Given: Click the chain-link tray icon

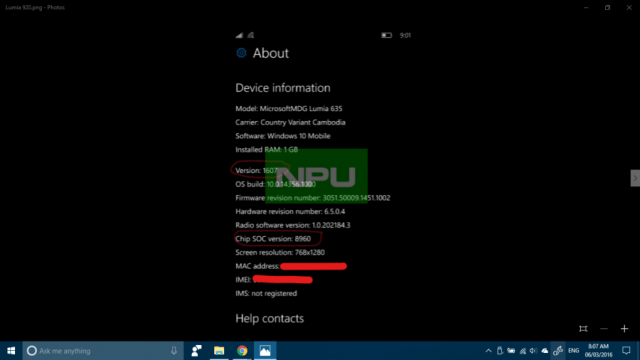Looking at the screenshot, I should [558, 351].
